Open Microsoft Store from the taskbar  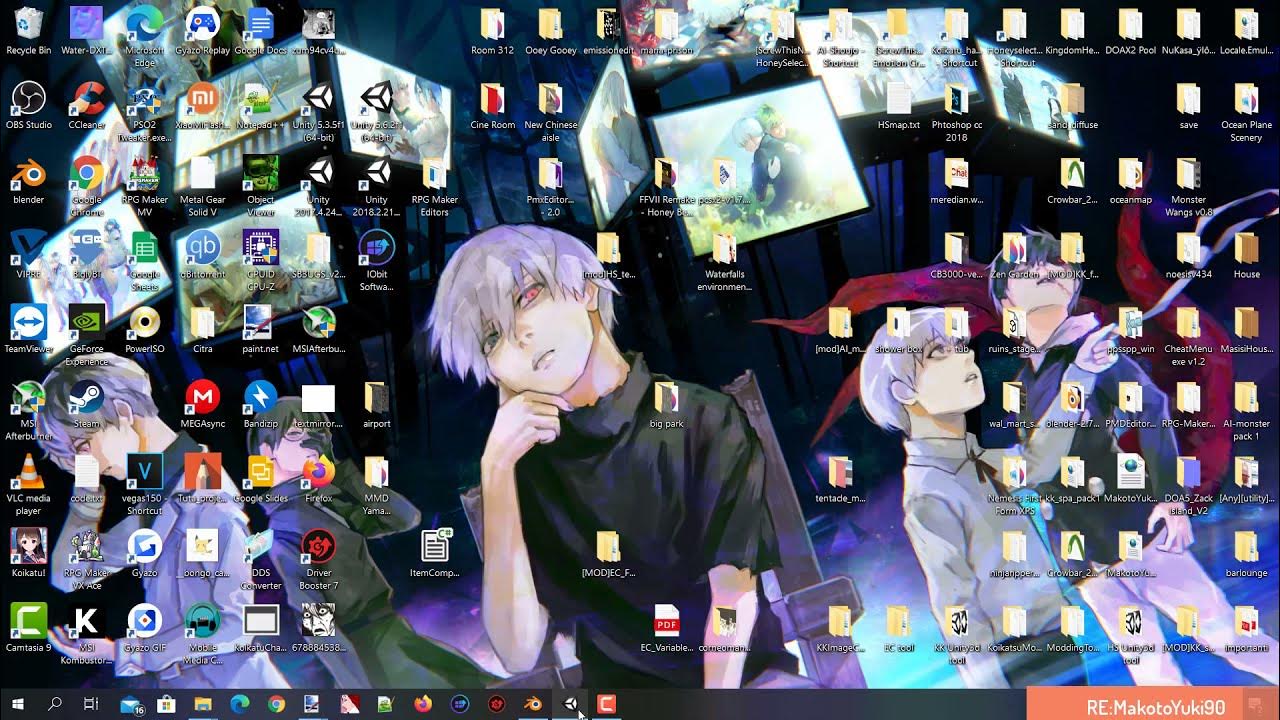pyautogui.click(x=166, y=704)
